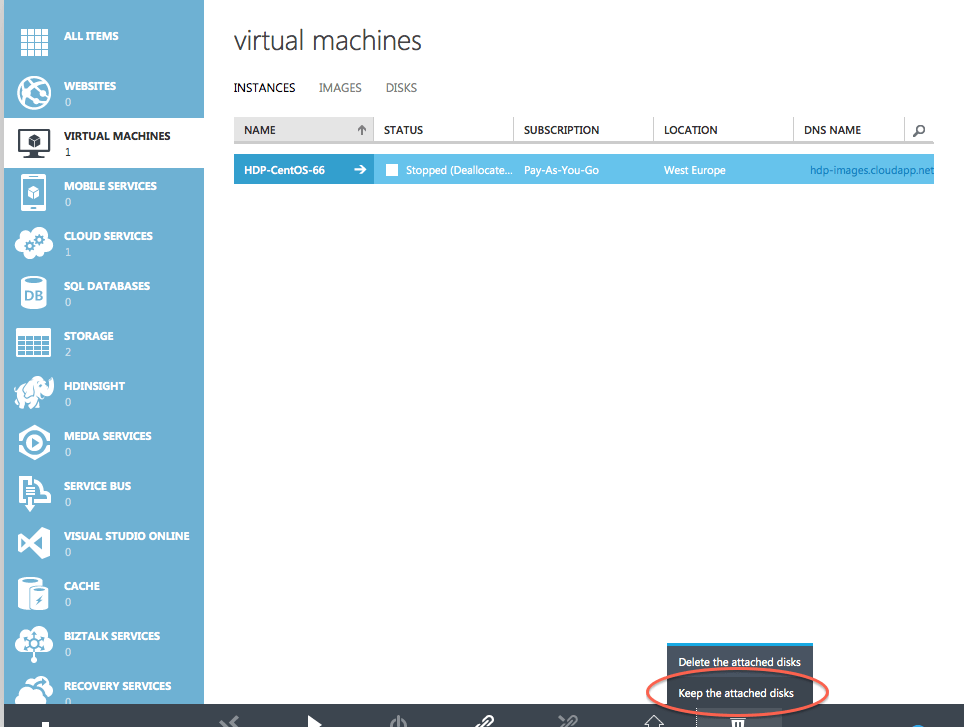Image resolution: width=964 pixels, height=727 pixels.
Task: Open the SERVICE BUS section icon
Action: click(33, 492)
